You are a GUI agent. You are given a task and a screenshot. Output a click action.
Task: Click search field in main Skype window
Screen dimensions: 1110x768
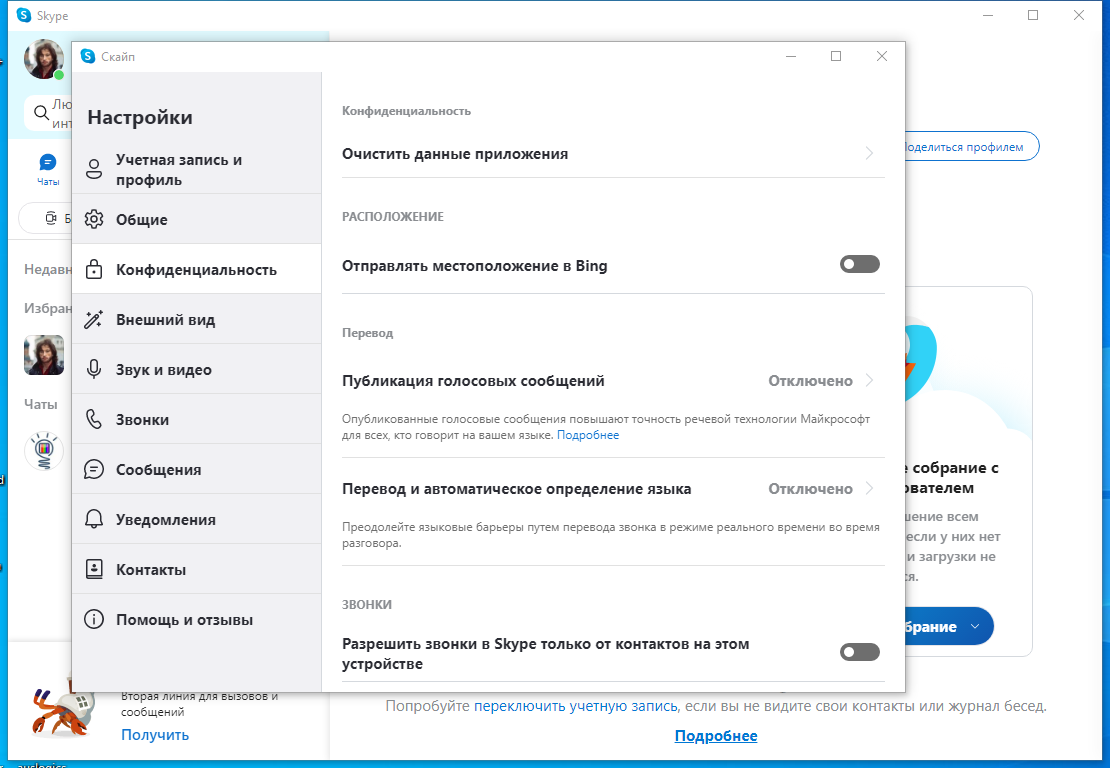click(48, 113)
